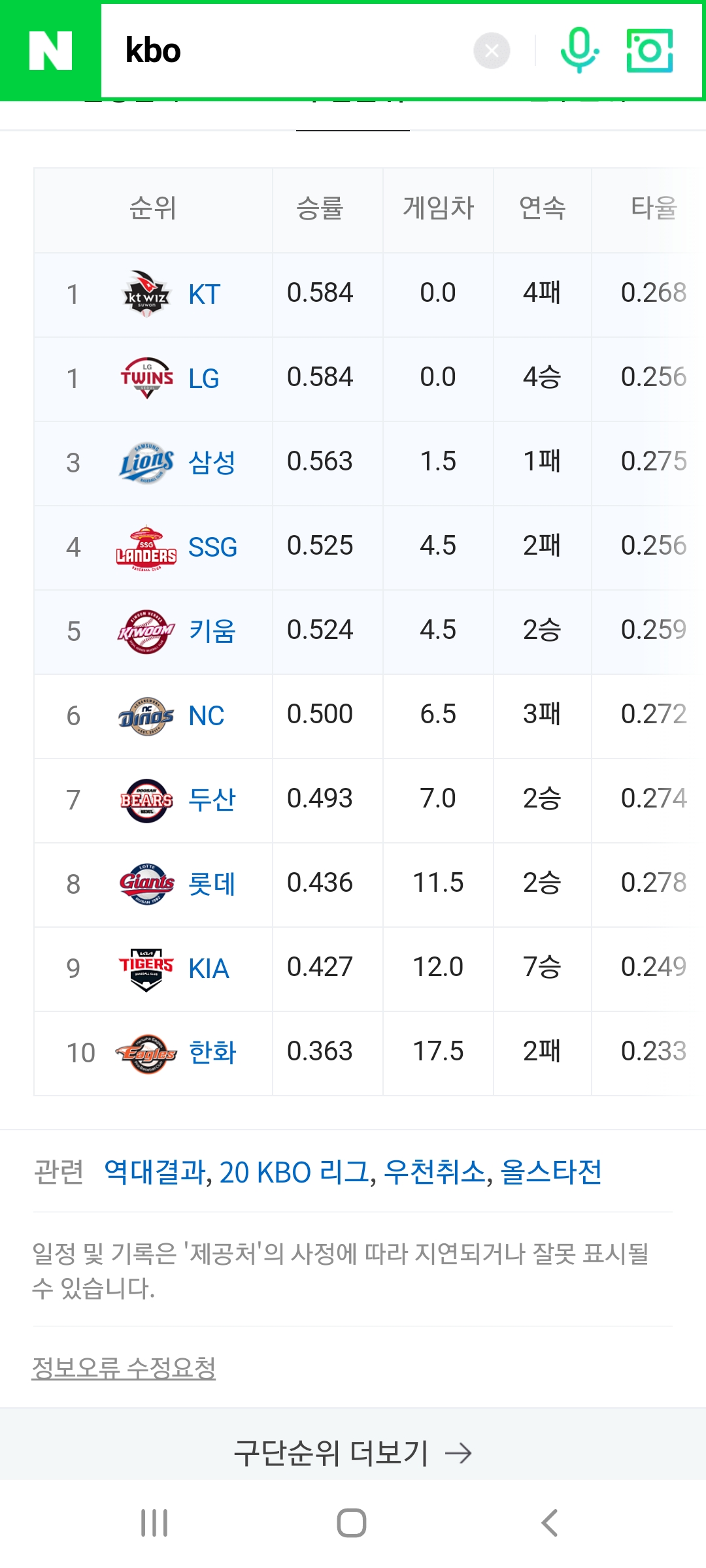
Task: Clear the kbo search text
Action: click(492, 51)
